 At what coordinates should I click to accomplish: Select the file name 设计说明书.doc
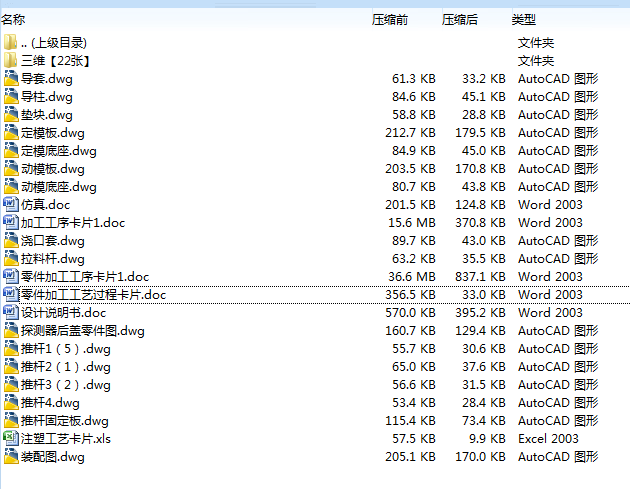[63, 313]
